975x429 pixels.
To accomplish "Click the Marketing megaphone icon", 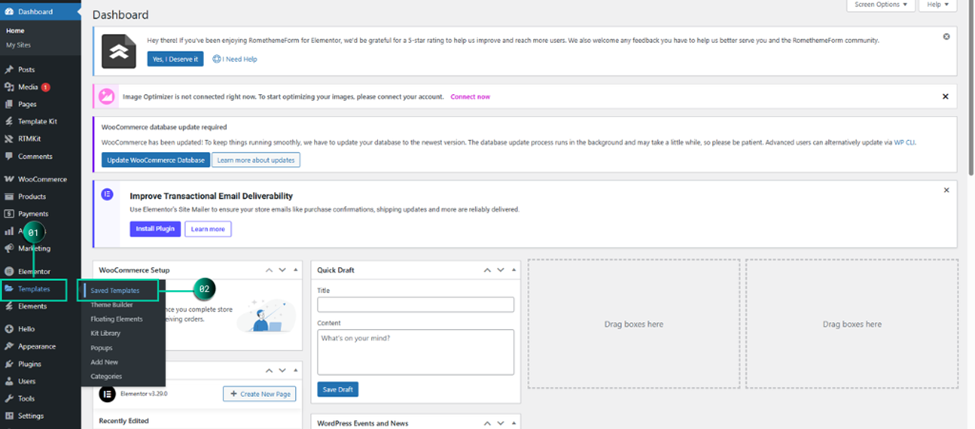I will [x=9, y=249].
